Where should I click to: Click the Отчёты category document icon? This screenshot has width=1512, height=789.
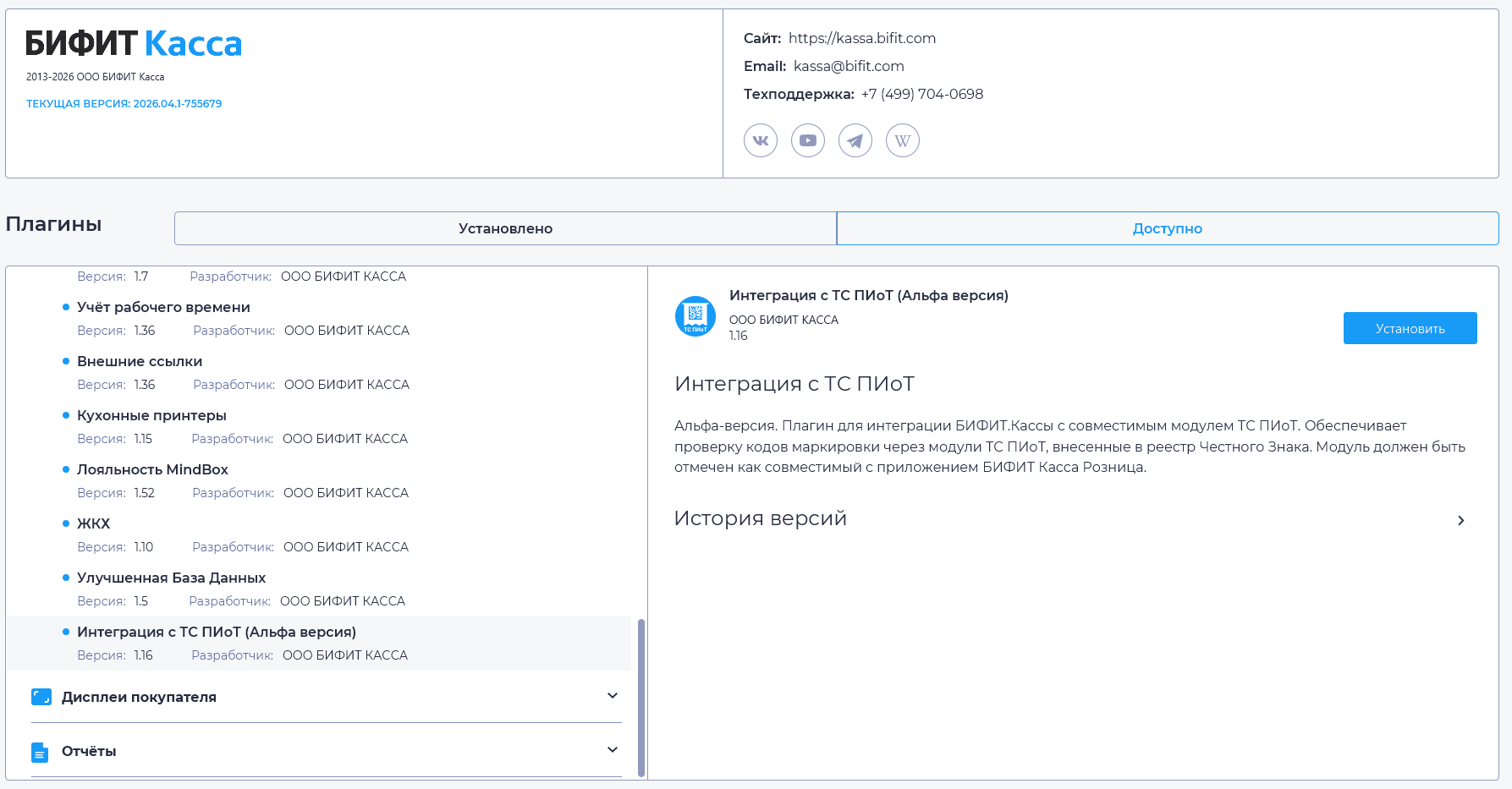point(40,752)
